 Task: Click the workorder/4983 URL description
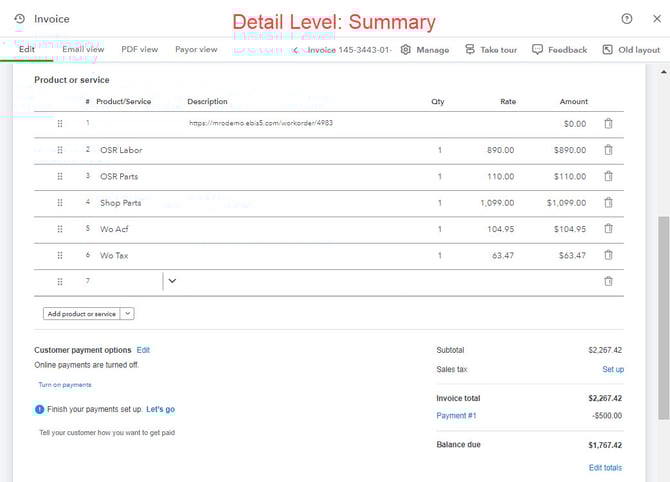click(261, 123)
